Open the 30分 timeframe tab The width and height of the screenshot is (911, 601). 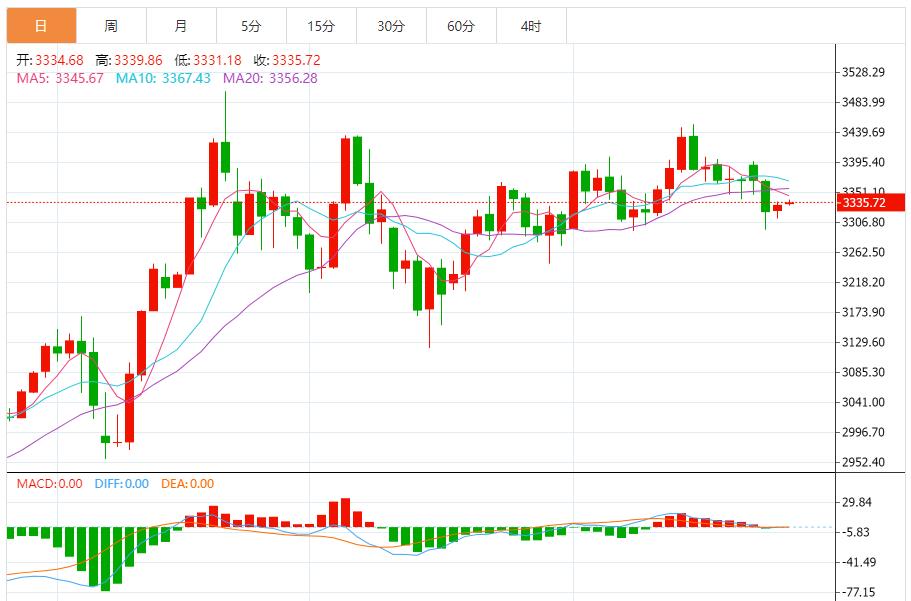pyautogui.click(x=391, y=26)
